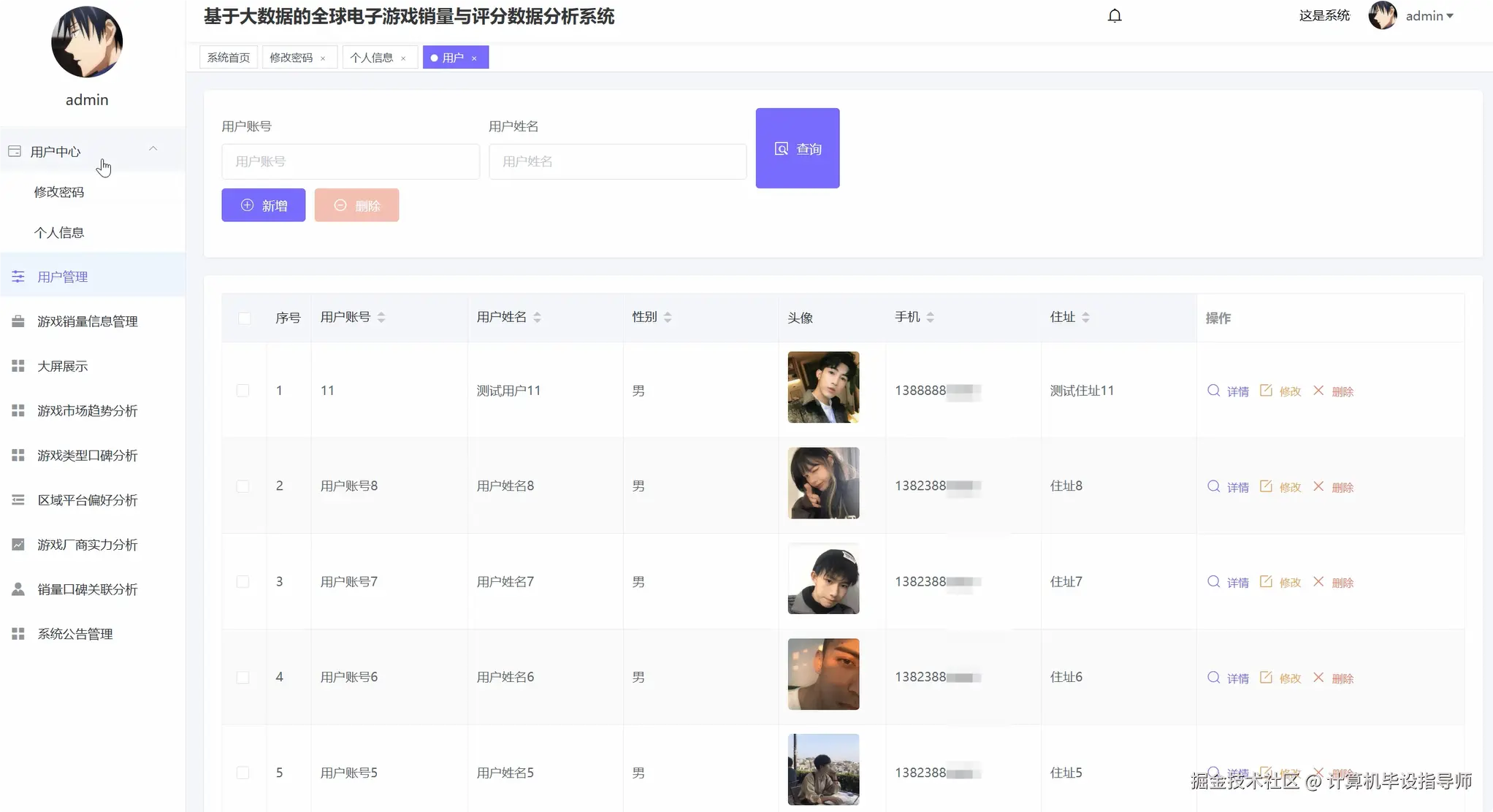This screenshot has height=812, width=1493.
Task: Click the 新增 add button
Action: pyautogui.click(x=263, y=205)
